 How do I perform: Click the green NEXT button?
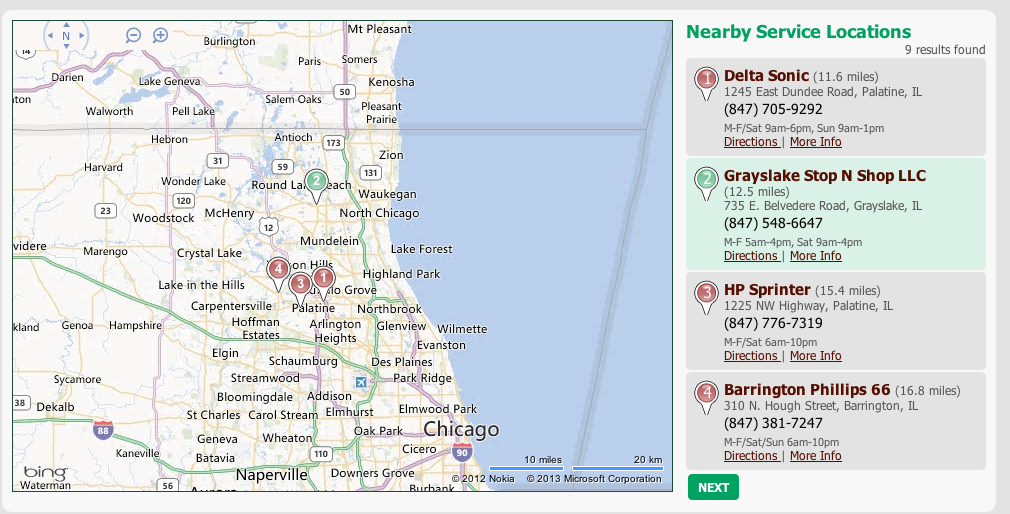[x=713, y=487]
